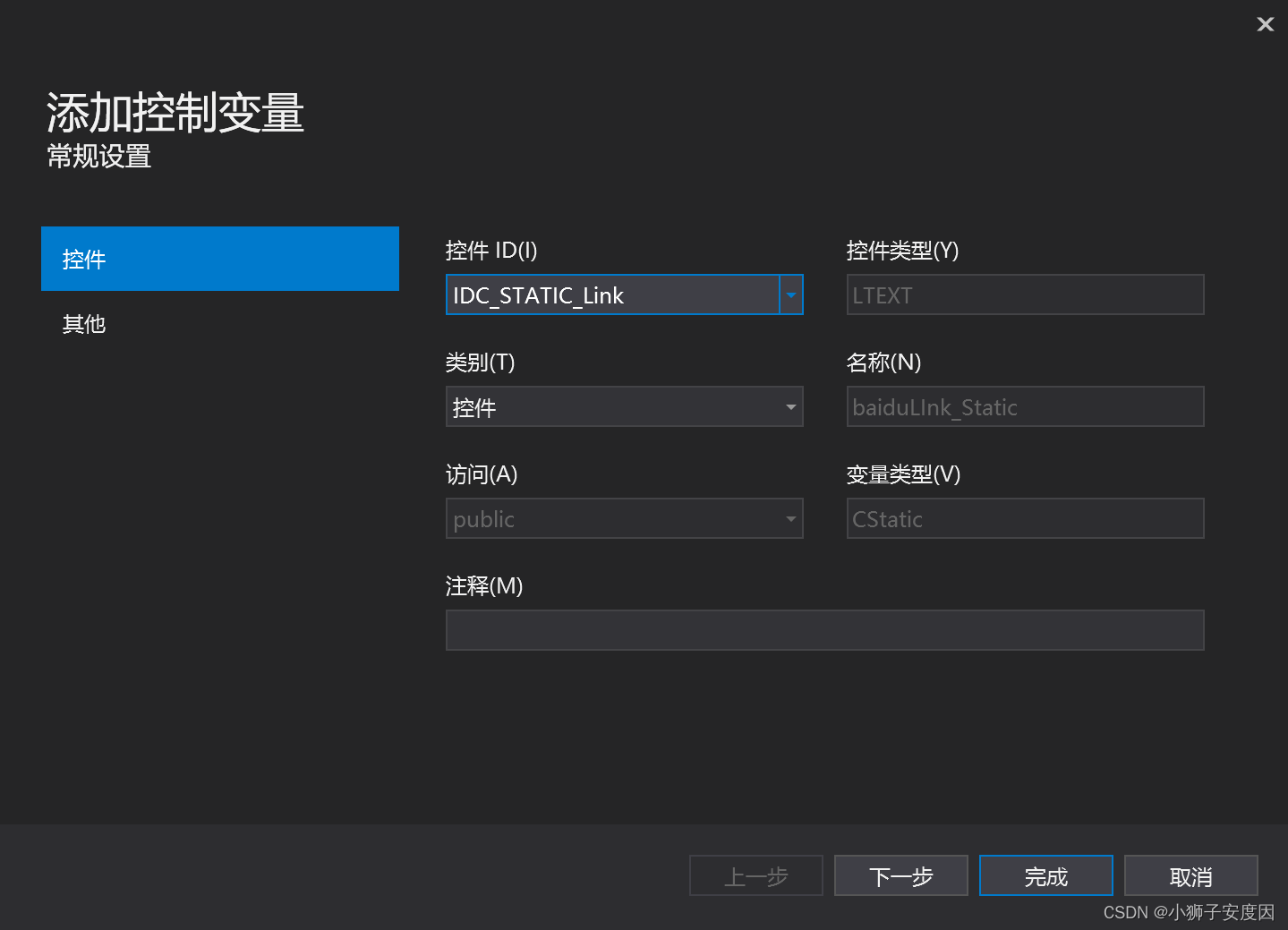Viewport: 1288px width, 930px height.
Task: Click the dropdown arrow next to IDC_STATIC_Link
Action: click(x=791, y=294)
